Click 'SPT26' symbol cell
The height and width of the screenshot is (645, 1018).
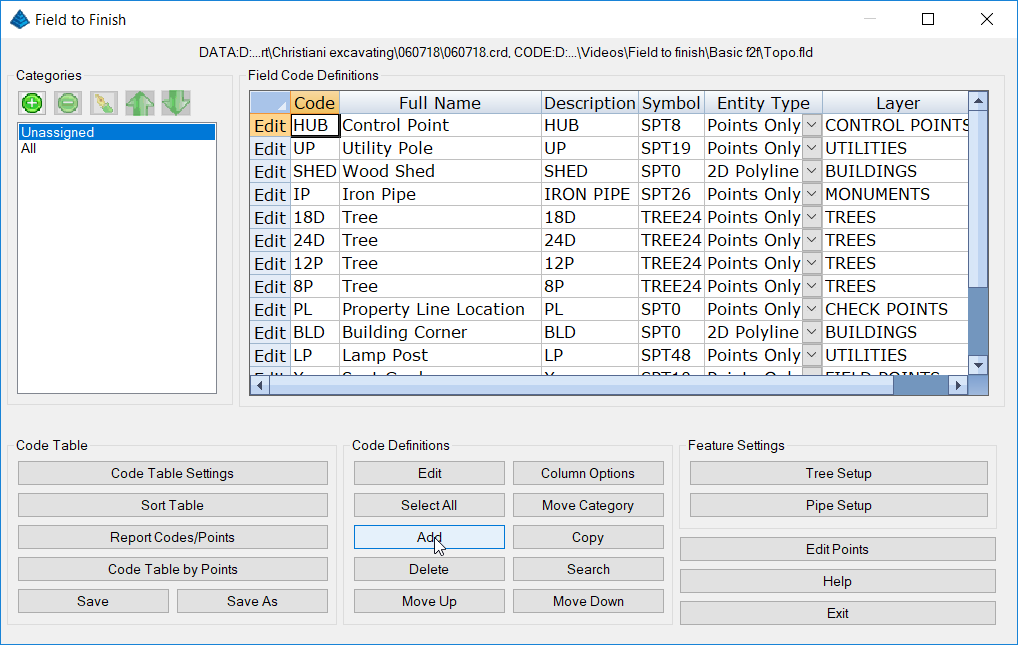[671, 194]
